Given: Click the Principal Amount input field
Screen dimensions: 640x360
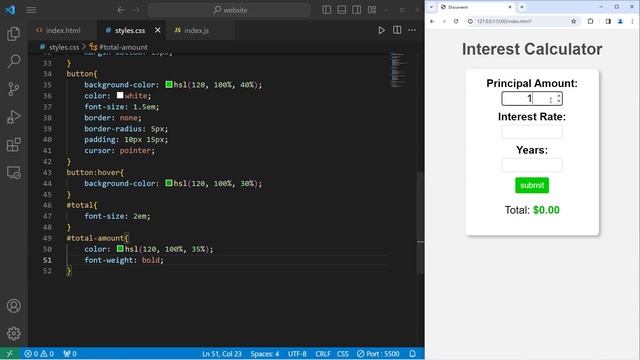Looking at the screenshot, I should pyautogui.click(x=532, y=98).
